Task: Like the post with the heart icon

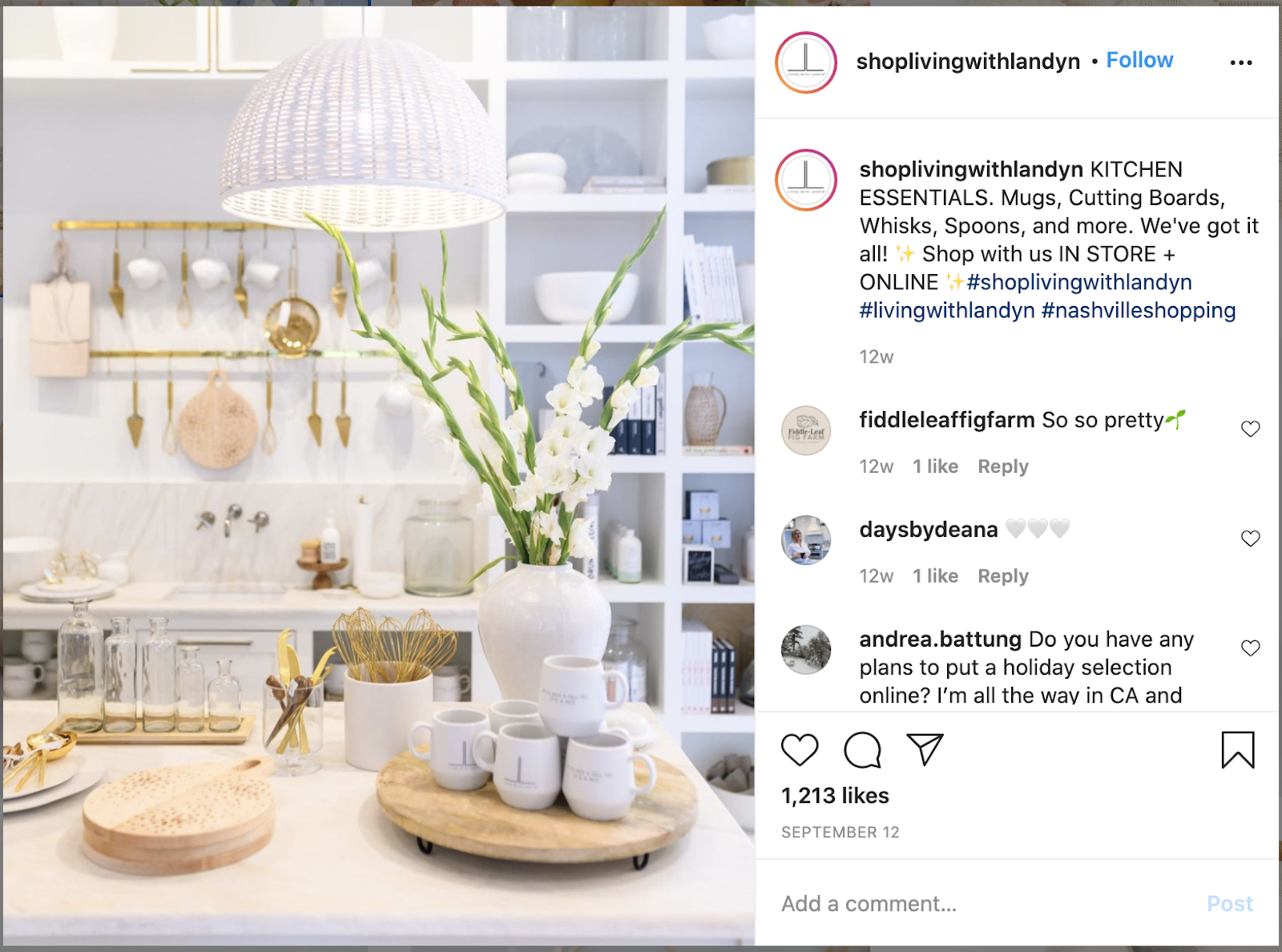Action: (800, 750)
